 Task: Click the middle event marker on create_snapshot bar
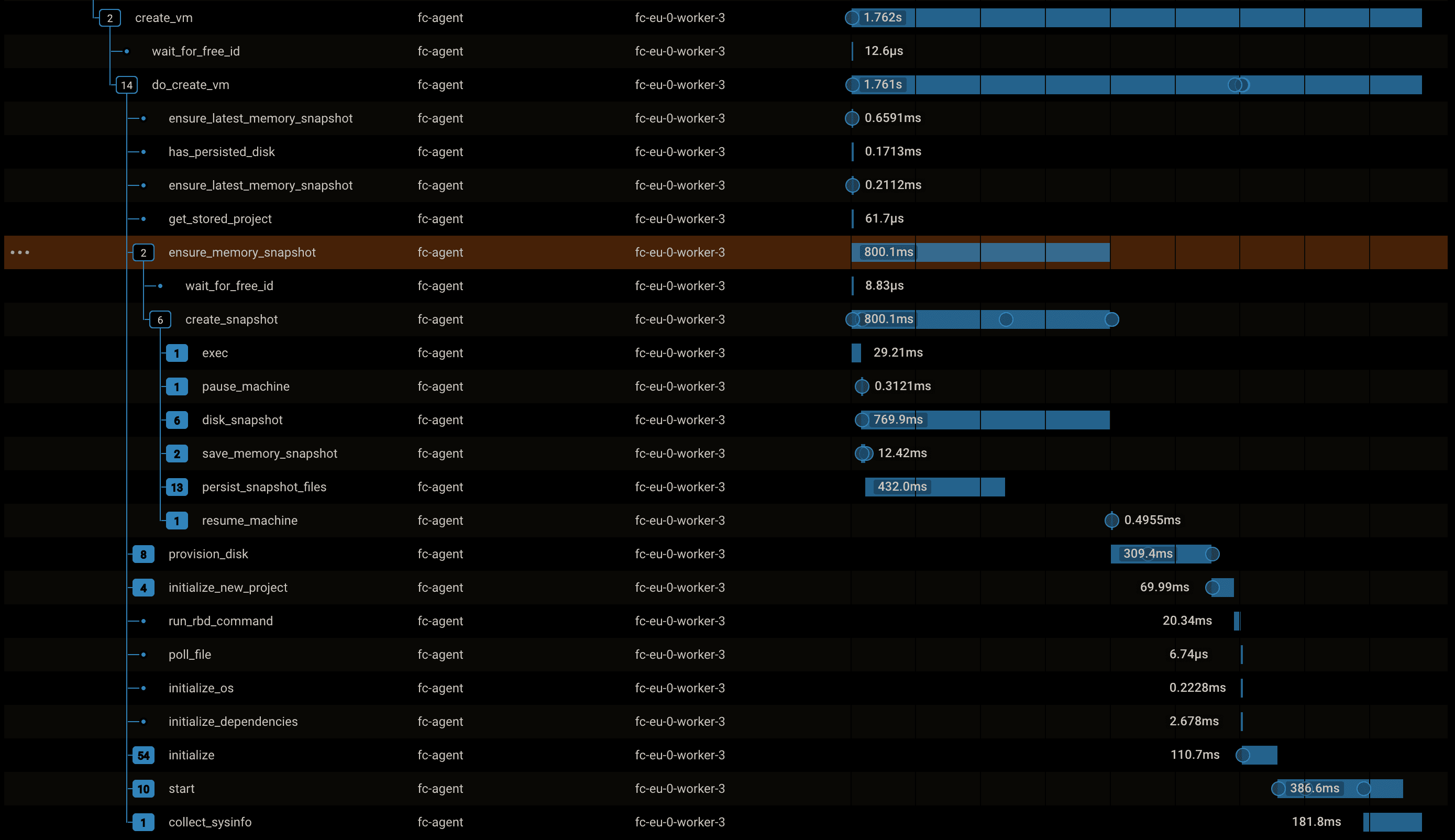point(1006,319)
